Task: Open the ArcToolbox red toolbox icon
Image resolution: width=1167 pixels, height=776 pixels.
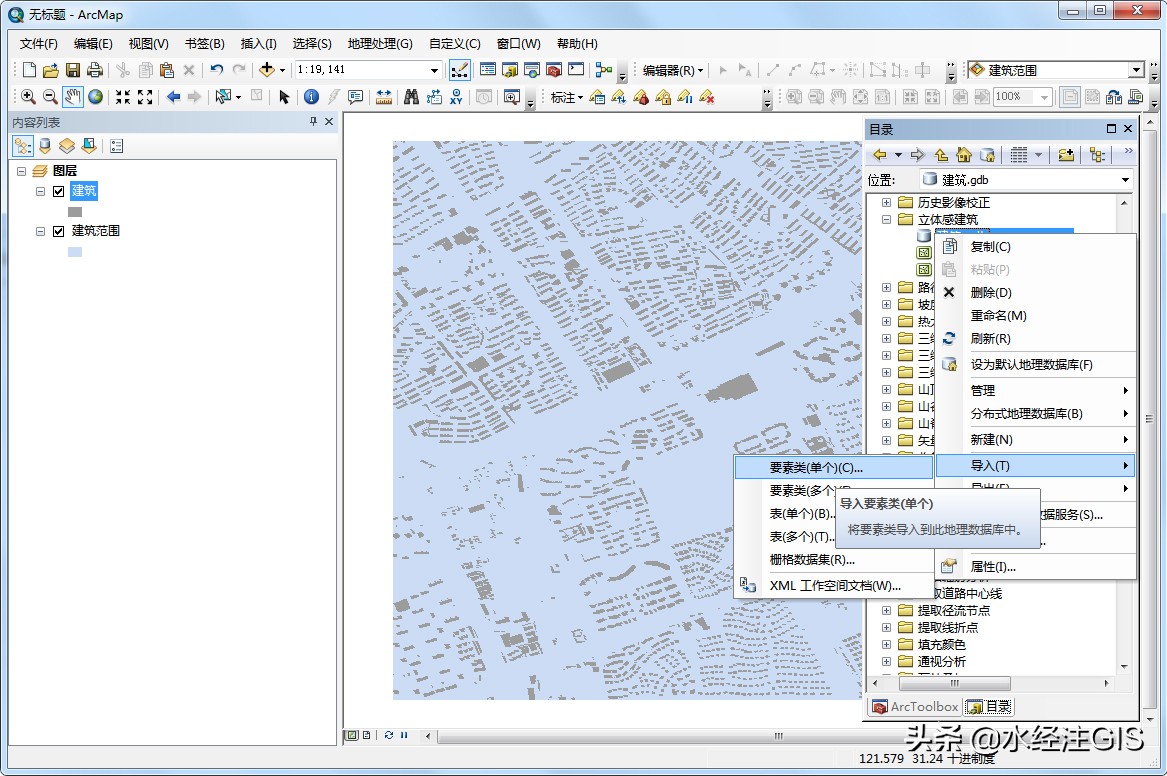Action: pos(554,70)
